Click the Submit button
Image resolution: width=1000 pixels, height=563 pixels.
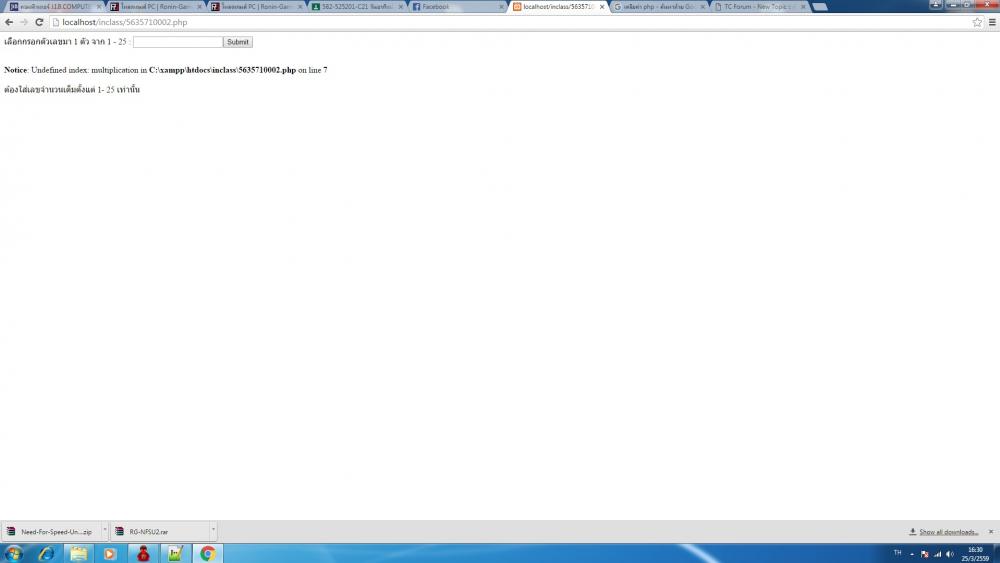point(238,42)
